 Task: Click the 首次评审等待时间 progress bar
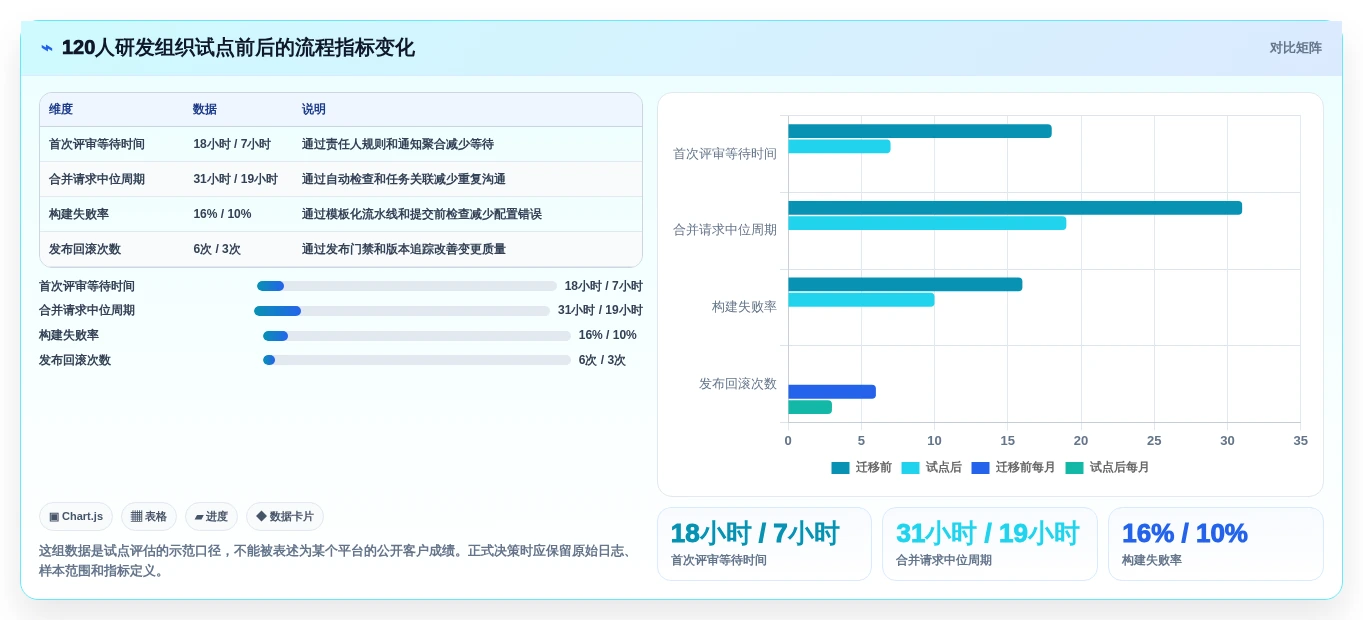click(x=406, y=286)
